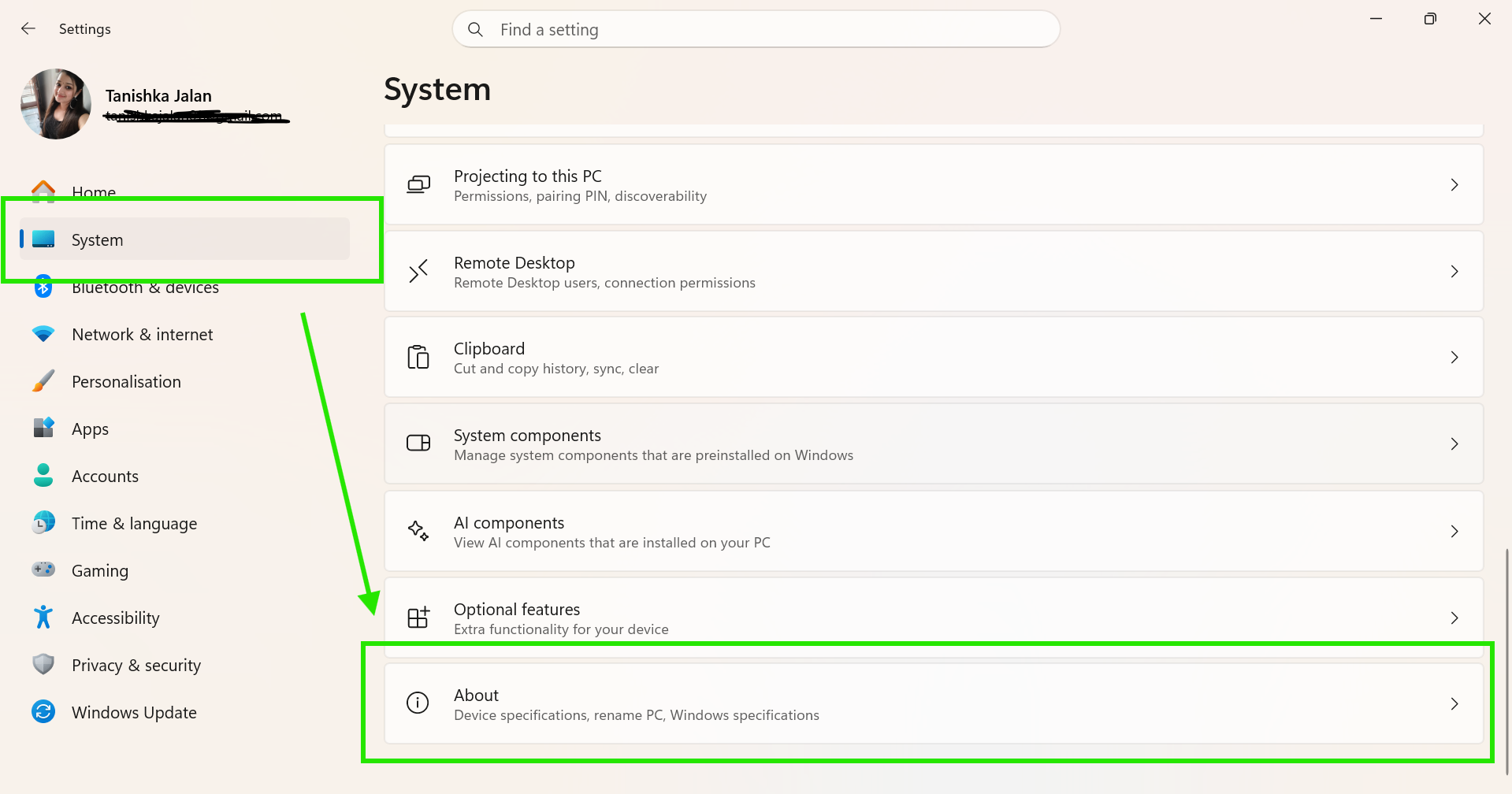
Task: Click the Gaming controller icon
Action: tap(43, 569)
